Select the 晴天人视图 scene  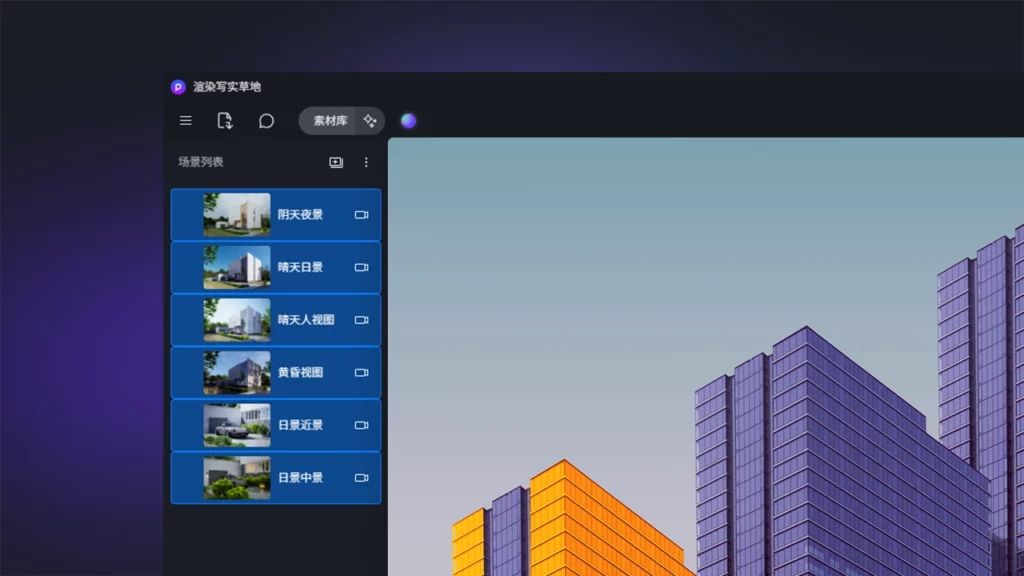306,320
